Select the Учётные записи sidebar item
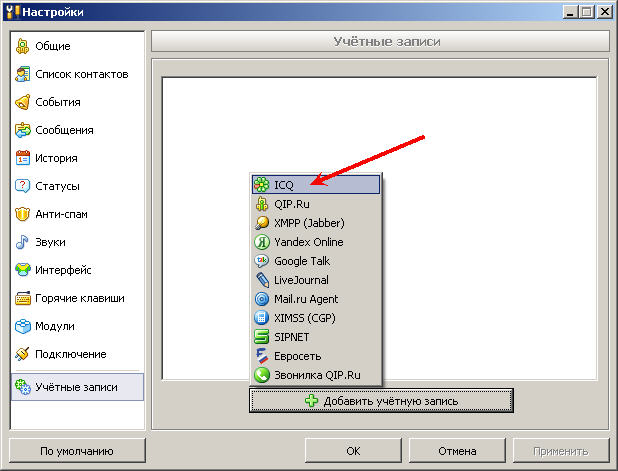Image resolution: width=618 pixels, height=471 pixels. click(78, 387)
